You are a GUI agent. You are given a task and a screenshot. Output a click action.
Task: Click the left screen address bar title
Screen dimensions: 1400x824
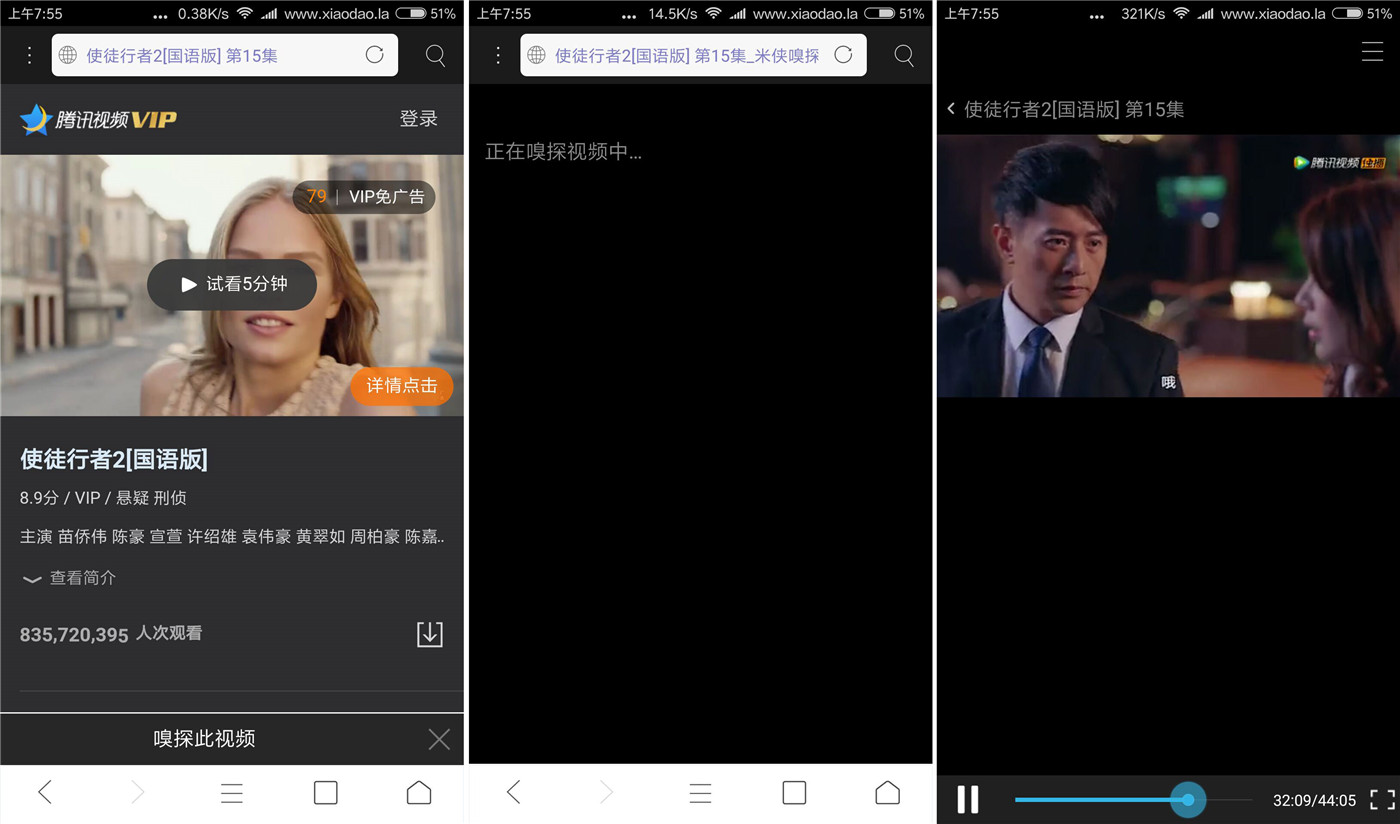pyautogui.click(x=182, y=56)
